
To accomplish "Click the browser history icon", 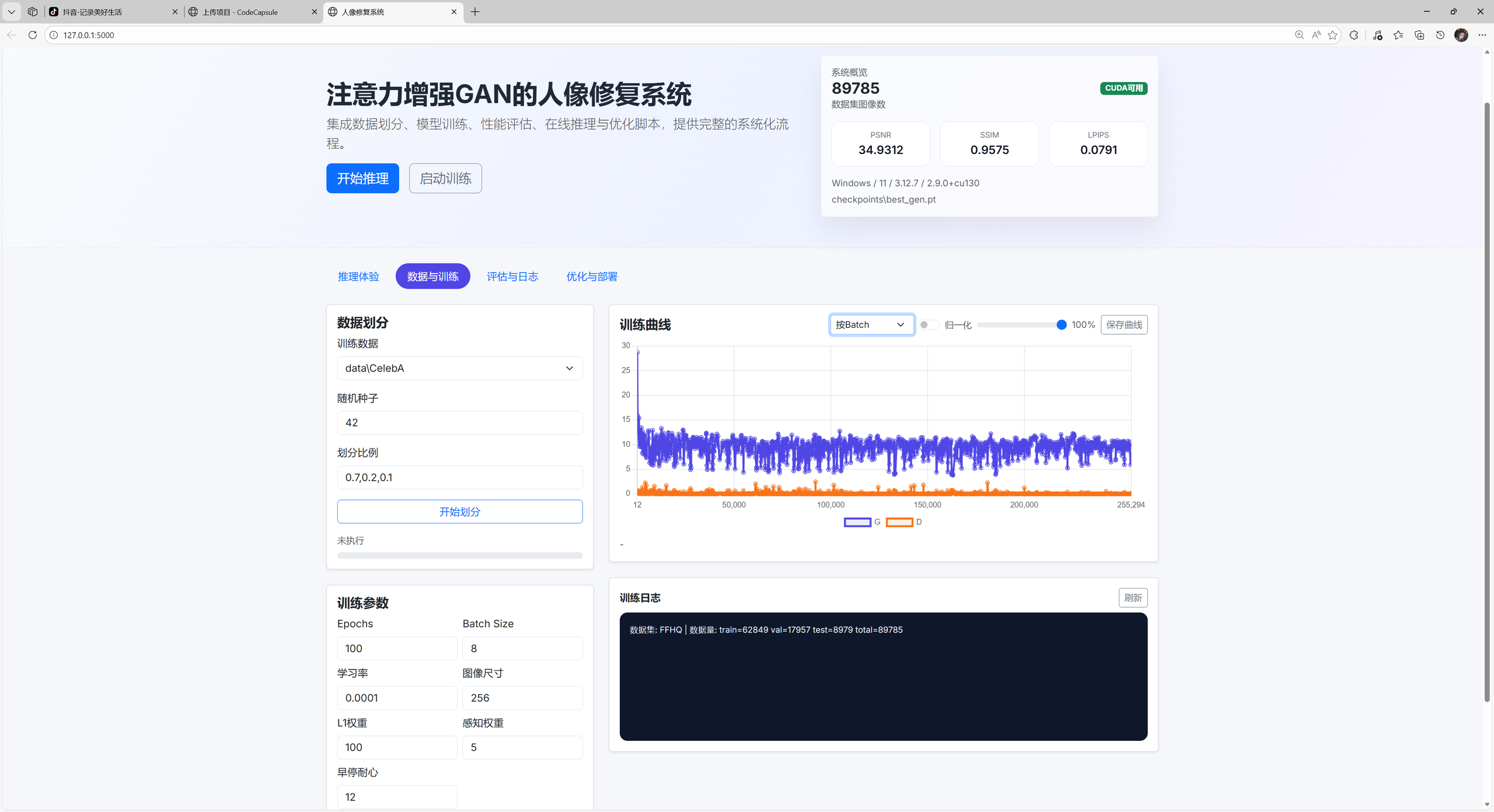I will point(1439,35).
